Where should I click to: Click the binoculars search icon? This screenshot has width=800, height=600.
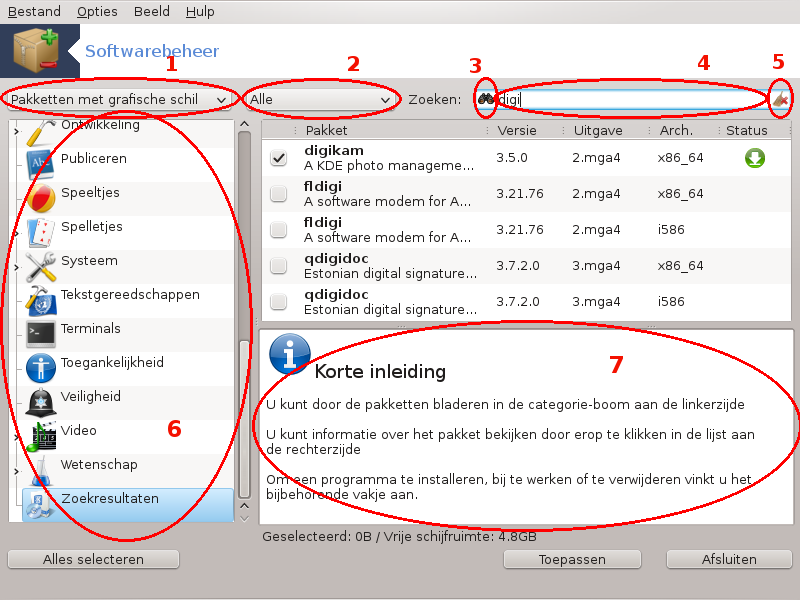[x=486, y=99]
